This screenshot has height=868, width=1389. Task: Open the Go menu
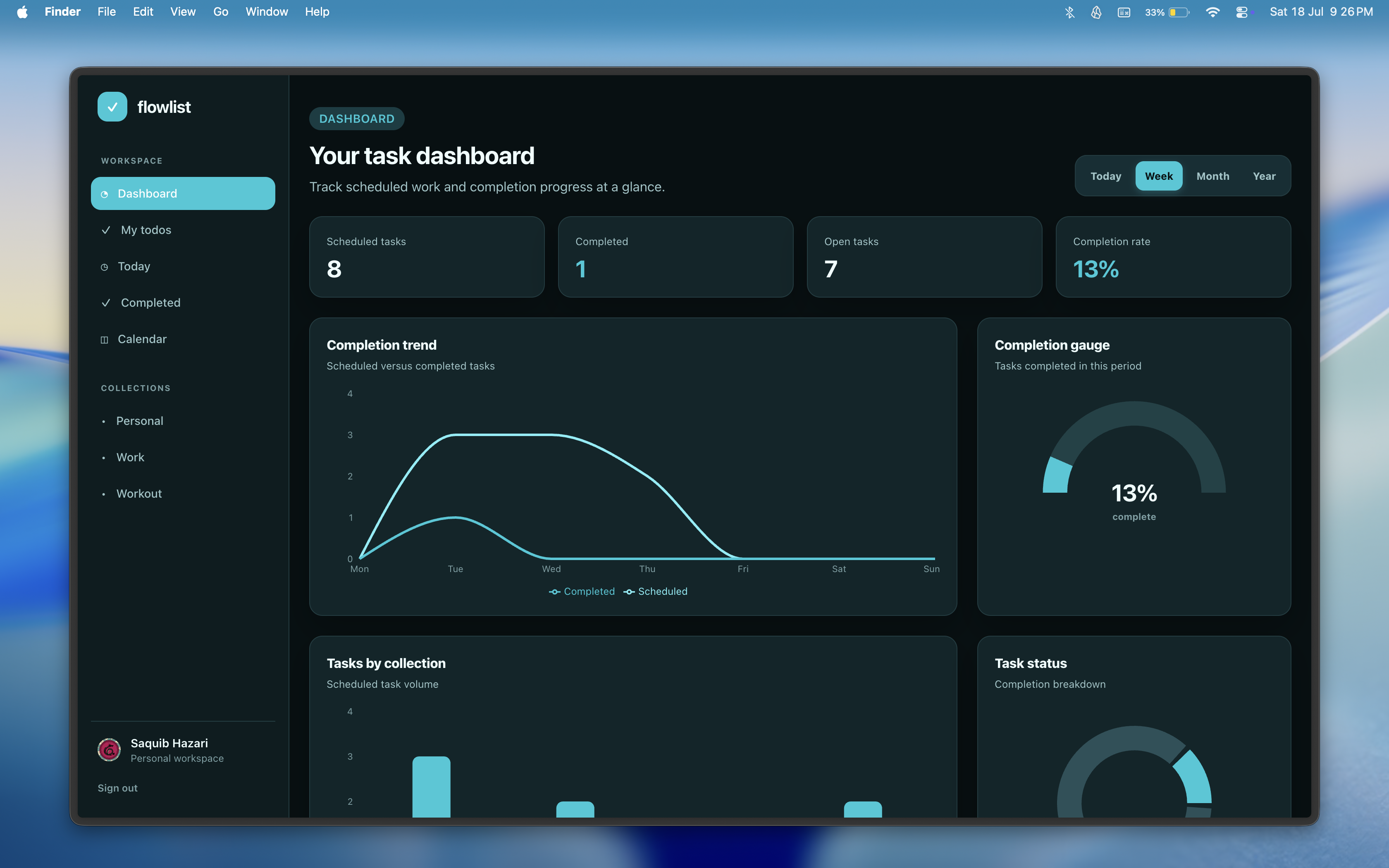[x=220, y=12]
